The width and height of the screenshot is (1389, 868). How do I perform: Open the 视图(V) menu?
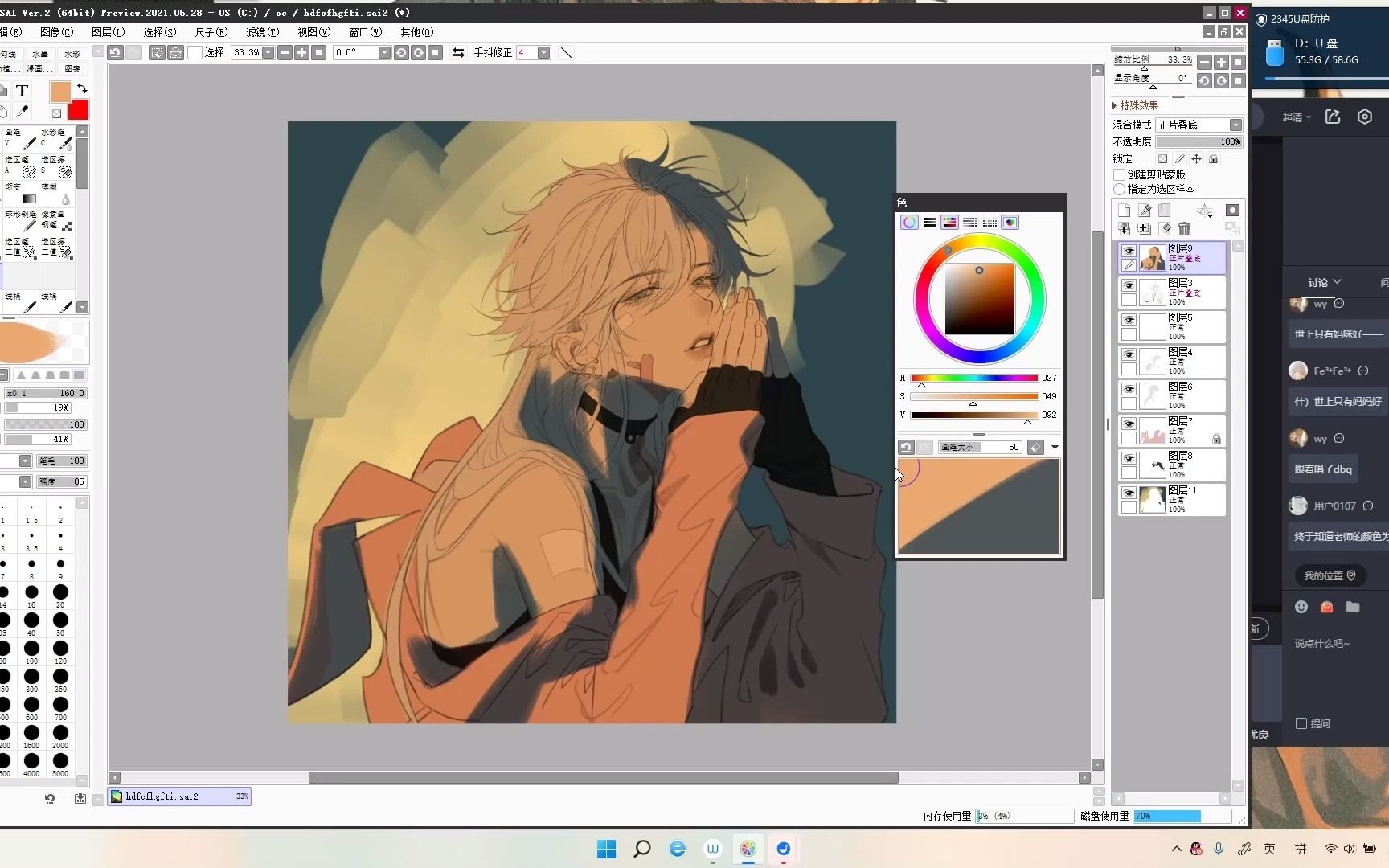tap(313, 32)
